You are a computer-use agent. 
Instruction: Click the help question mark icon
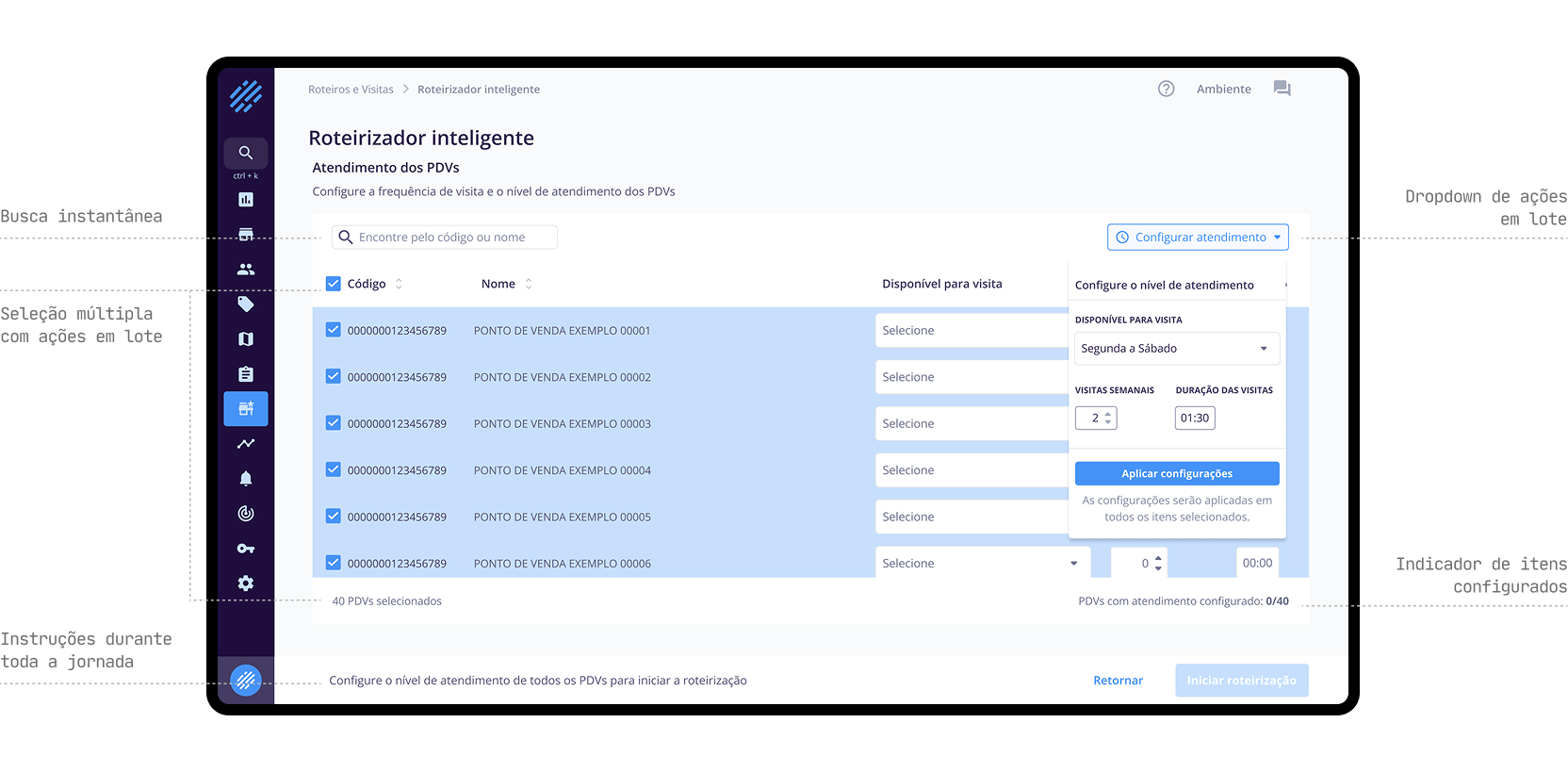(1166, 89)
